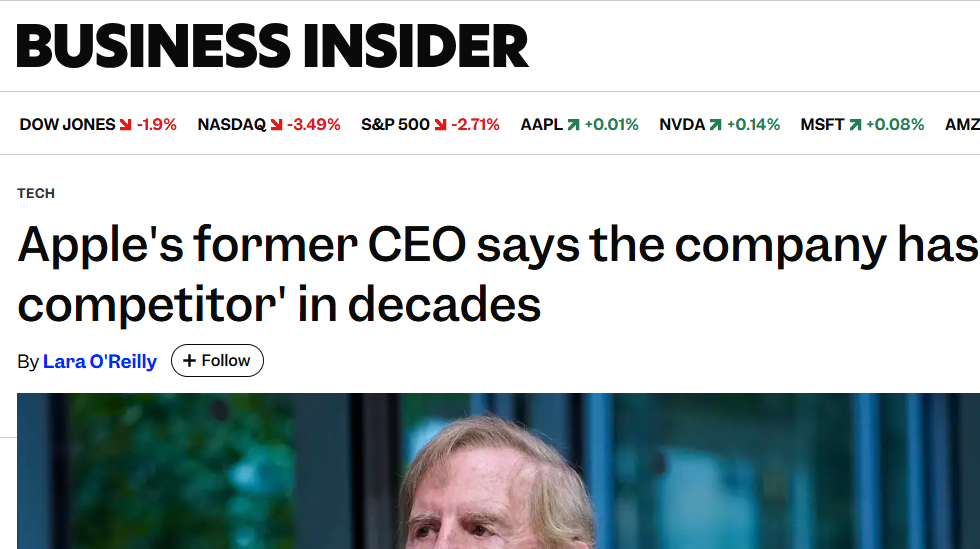Viewport: 980px width, 549px height.
Task: Click the red down arrow beside NASDAQ
Action: 276,125
